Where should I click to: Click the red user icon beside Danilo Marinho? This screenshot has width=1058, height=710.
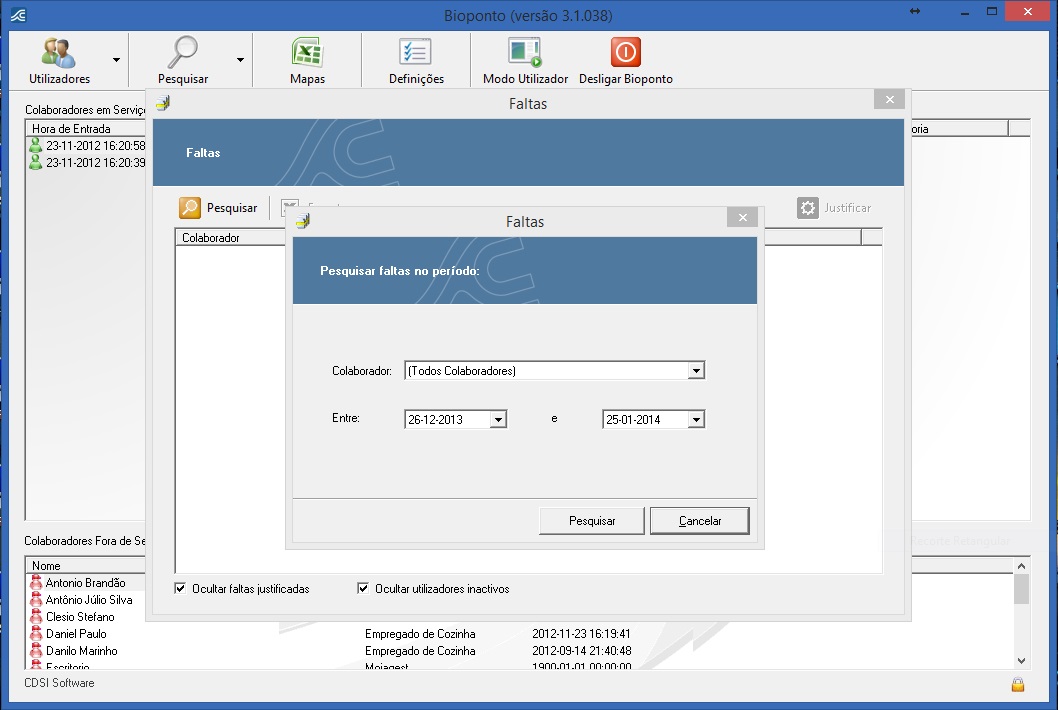pyautogui.click(x=36, y=651)
